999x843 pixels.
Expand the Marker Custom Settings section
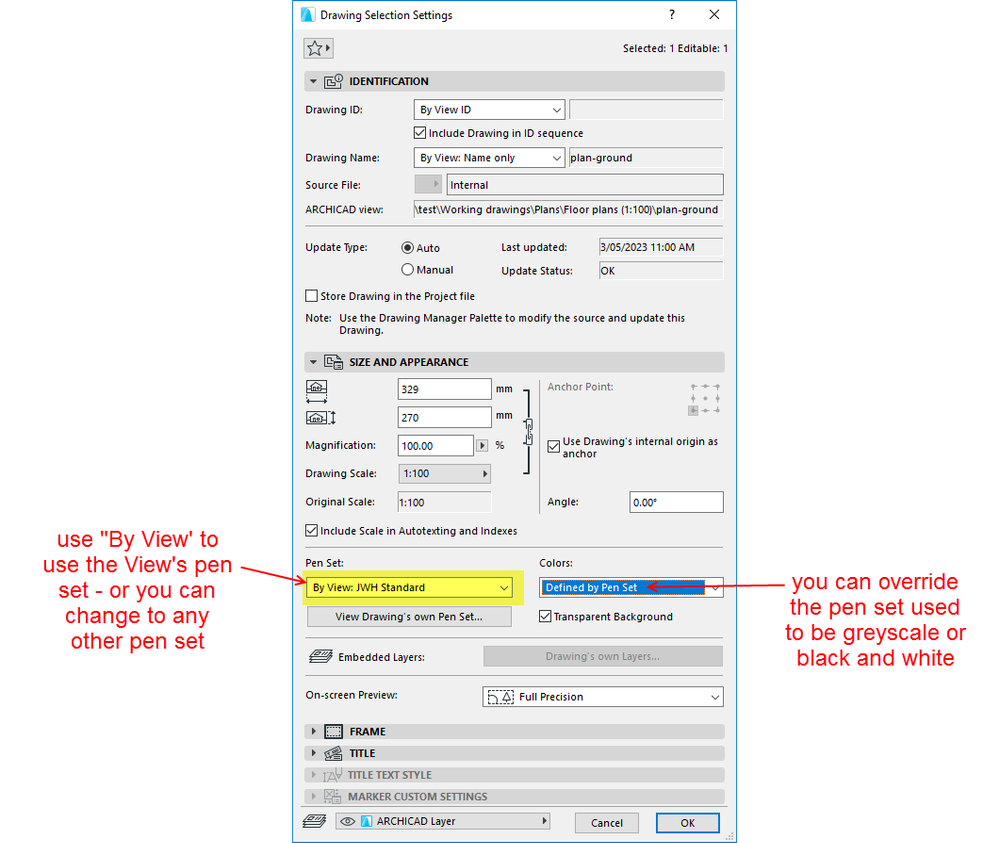click(313, 796)
